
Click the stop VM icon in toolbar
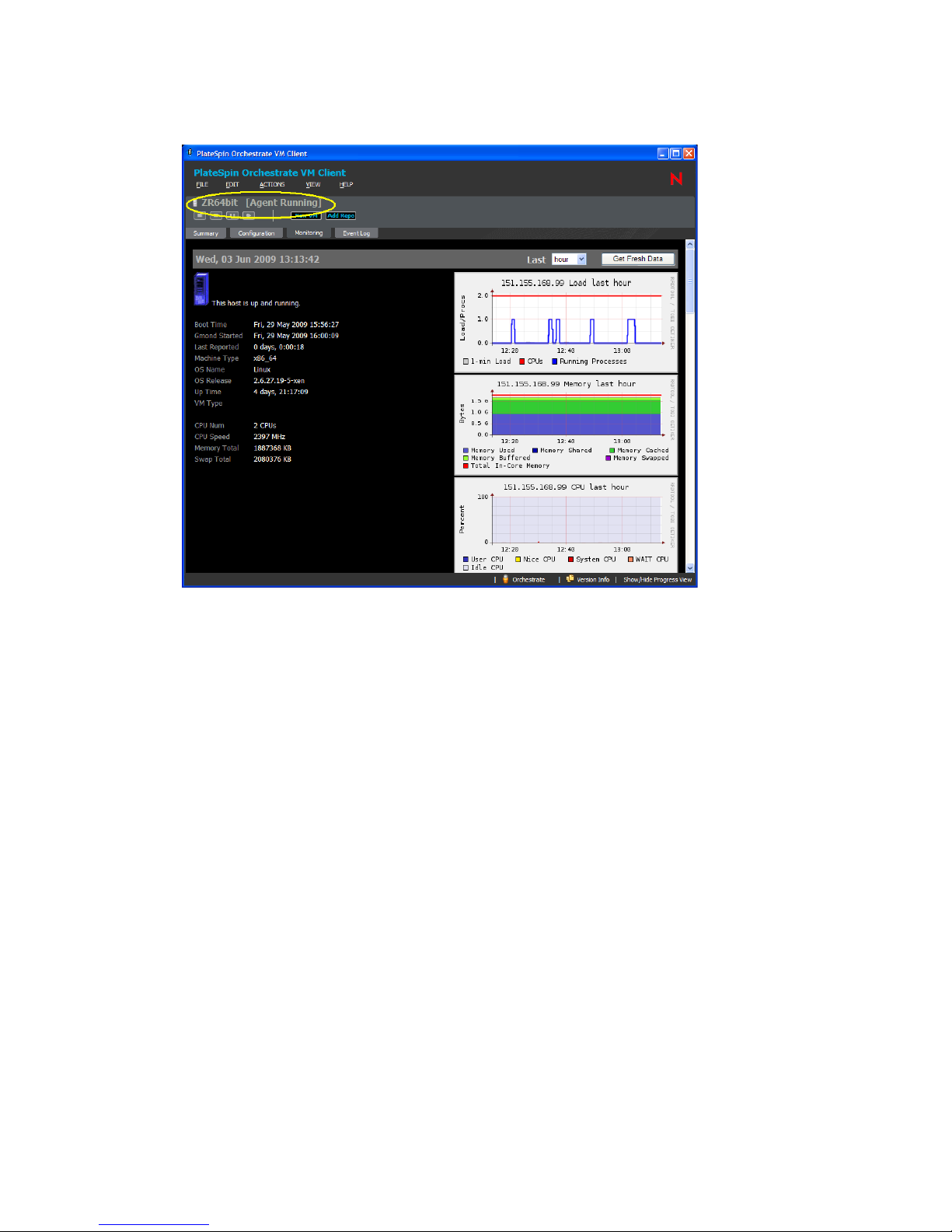click(x=200, y=216)
